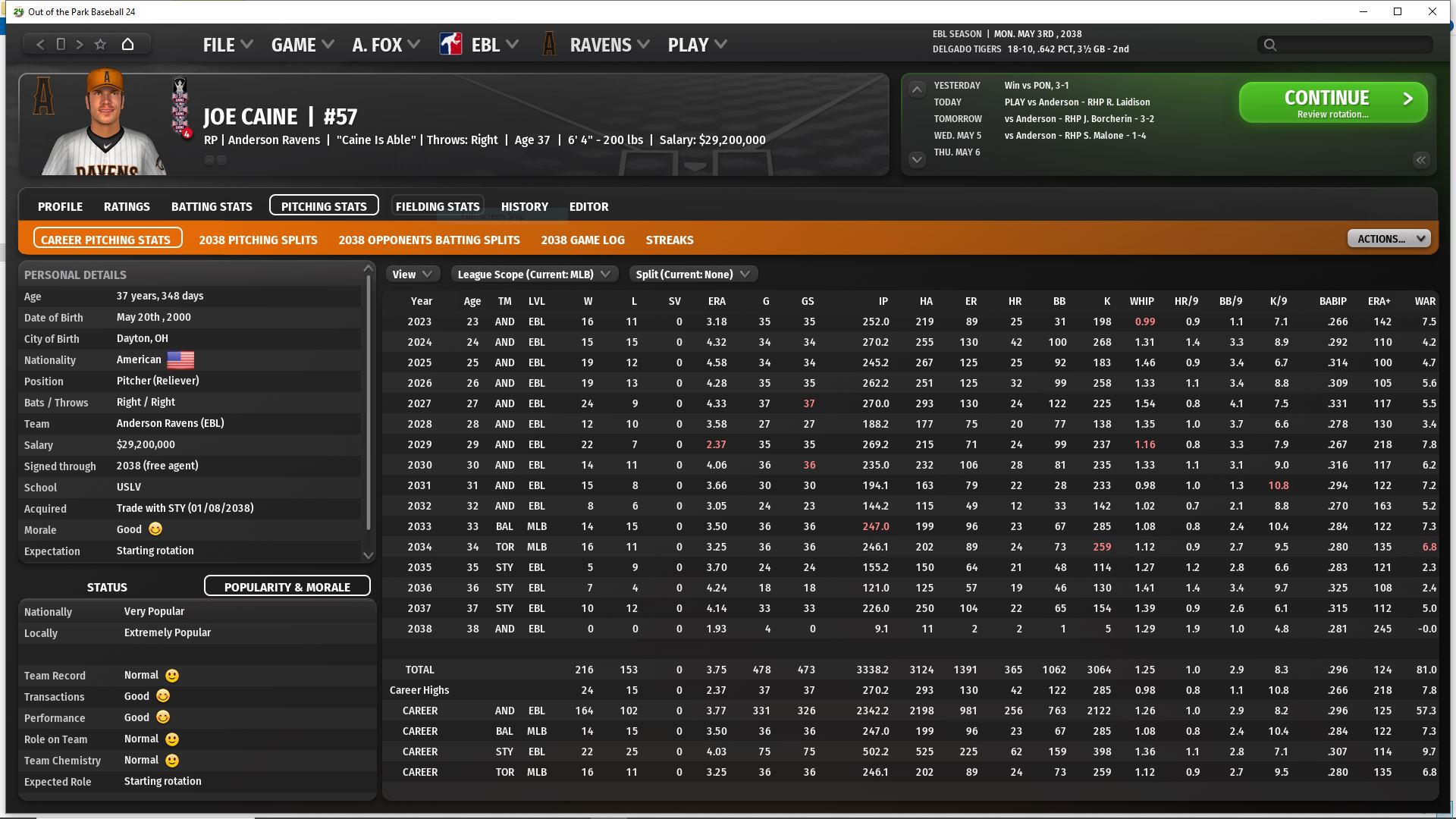The height and width of the screenshot is (819, 1456).
Task: Click the EBL league logo icon
Action: click(450, 45)
